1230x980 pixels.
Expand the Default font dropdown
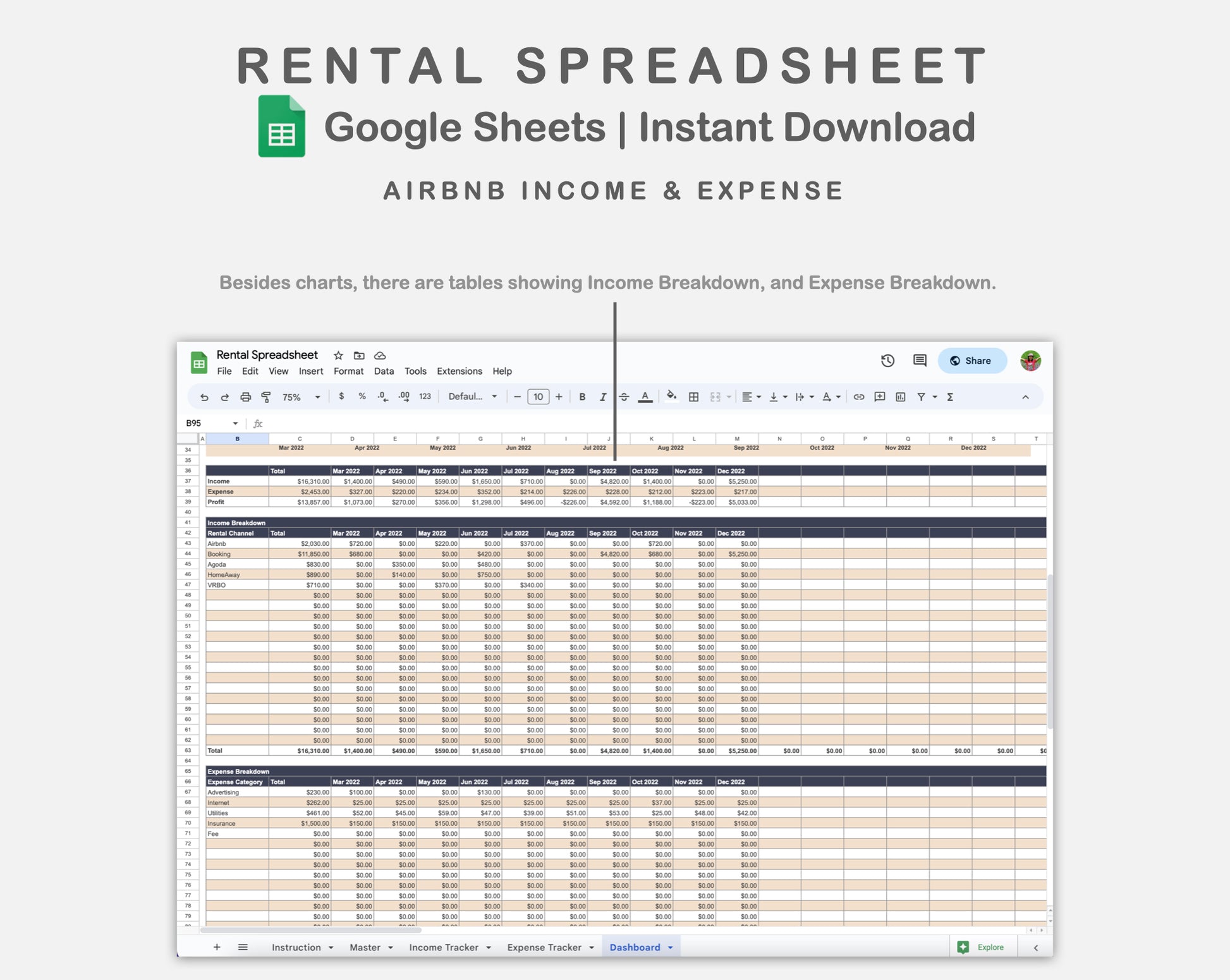pyautogui.click(x=472, y=397)
